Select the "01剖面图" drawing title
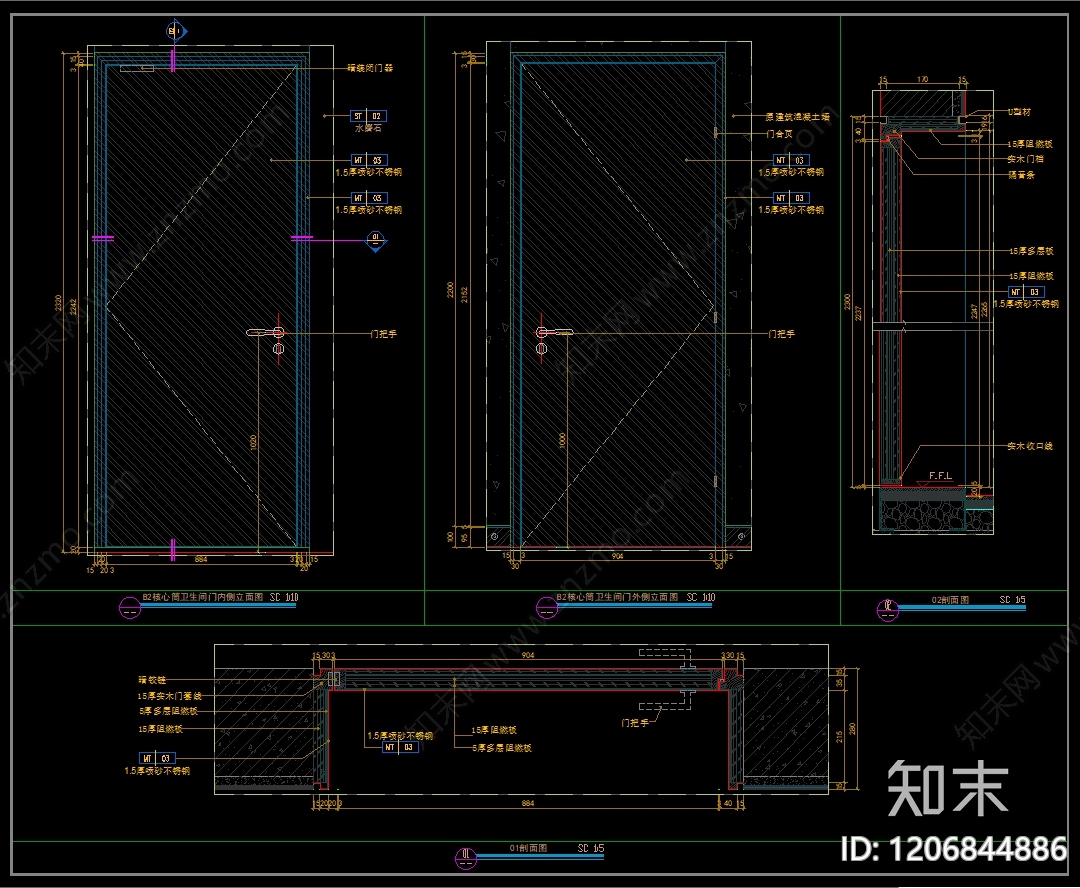 pyautogui.click(x=528, y=848)
